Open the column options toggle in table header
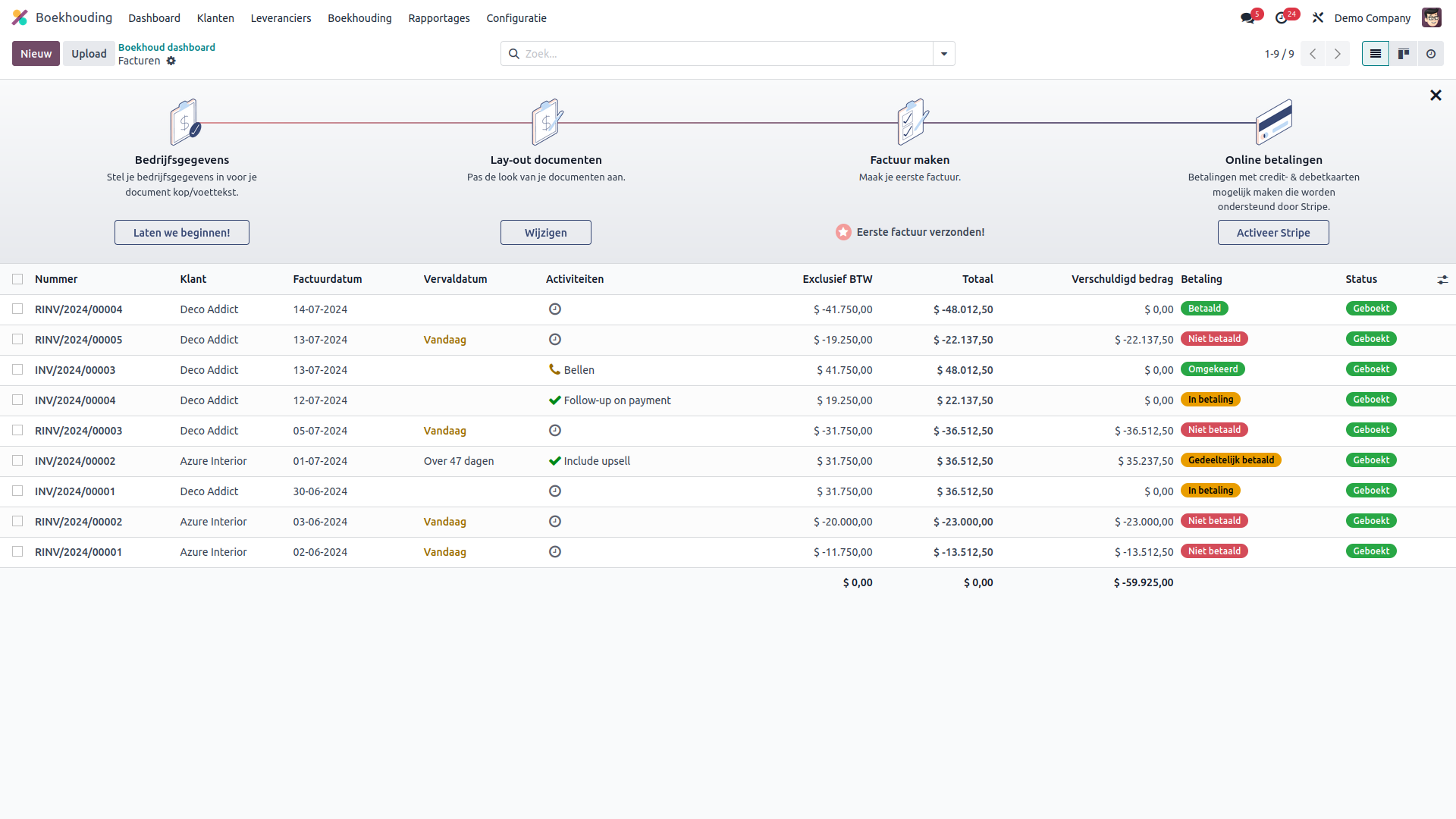The image size is (1456, 819). (1443, 279)
